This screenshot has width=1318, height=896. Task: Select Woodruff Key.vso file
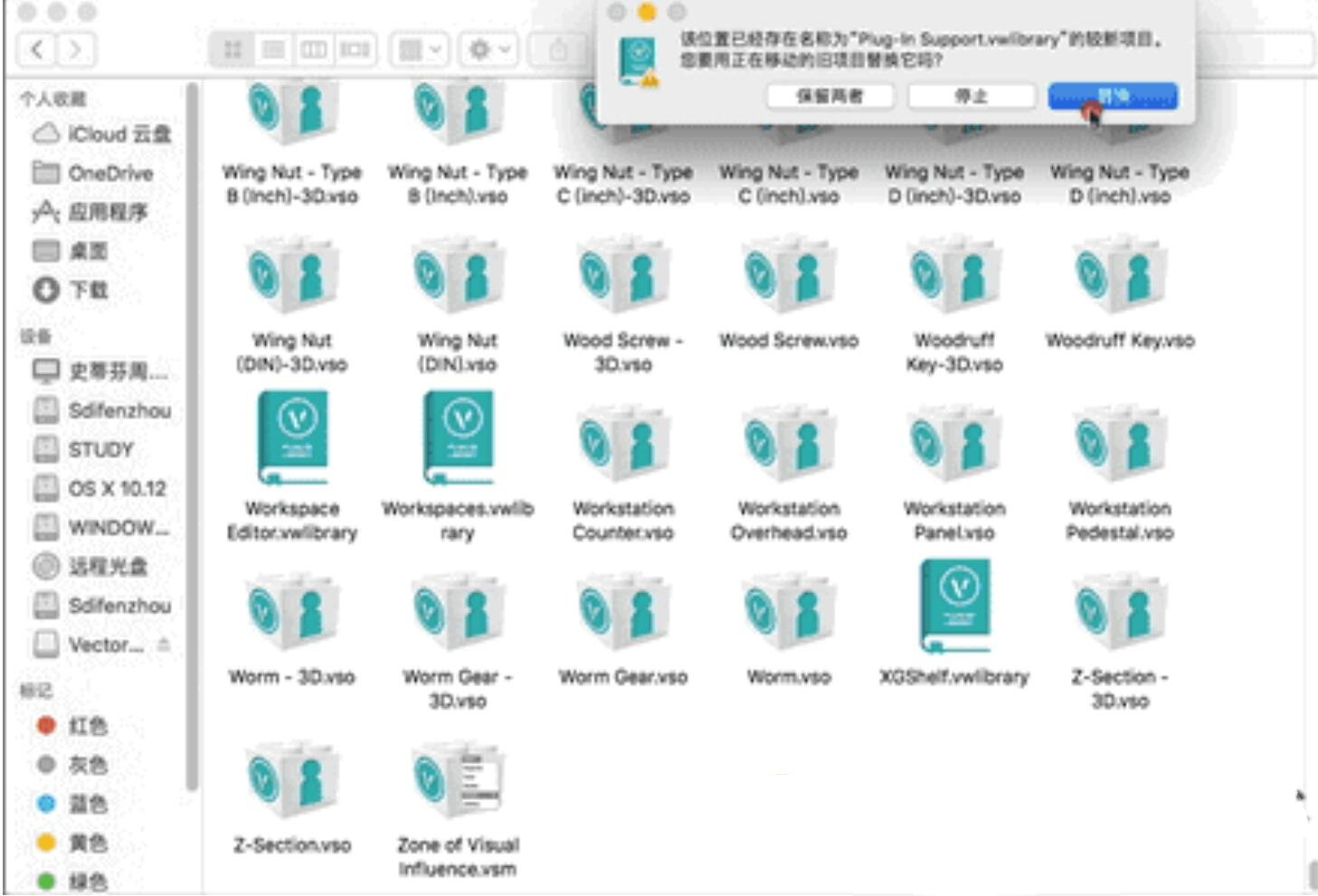1120,294
